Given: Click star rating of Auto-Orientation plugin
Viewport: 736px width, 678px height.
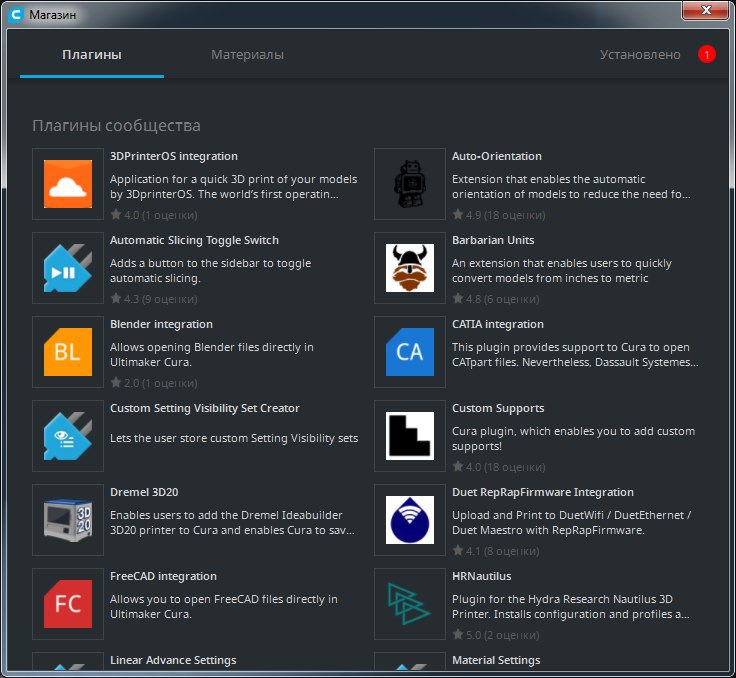Looking at the screenshot, I should click(498, 215).
